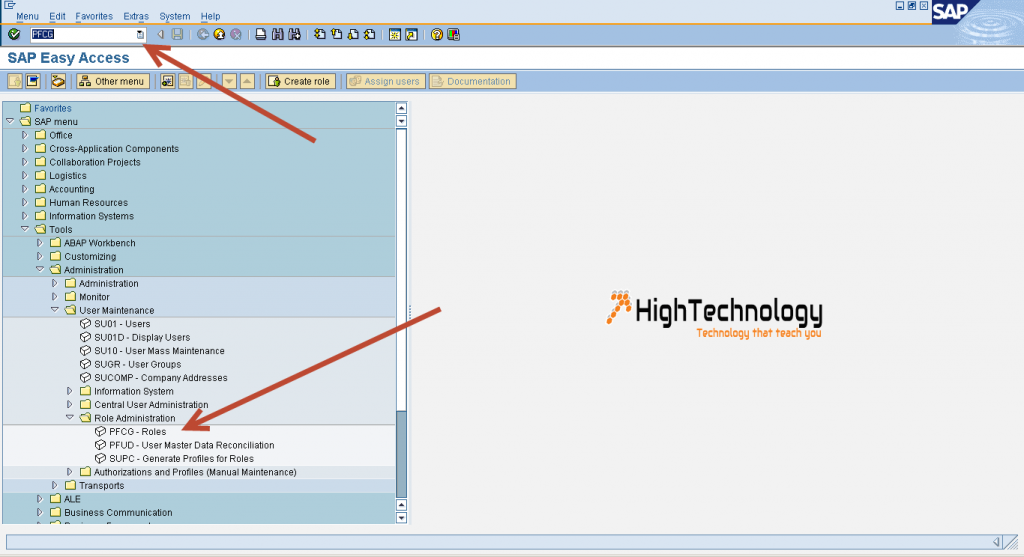Click the status bar expand triangle
The width and height of the screenshot is (1024, 557).
[x=996, y=541]
